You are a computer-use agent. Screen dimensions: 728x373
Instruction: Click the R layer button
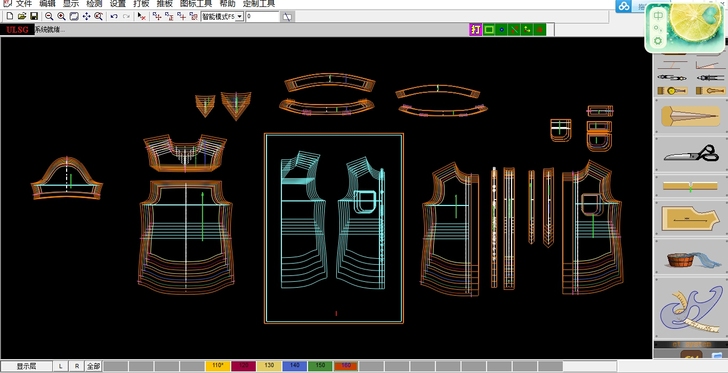pos(77,366)
